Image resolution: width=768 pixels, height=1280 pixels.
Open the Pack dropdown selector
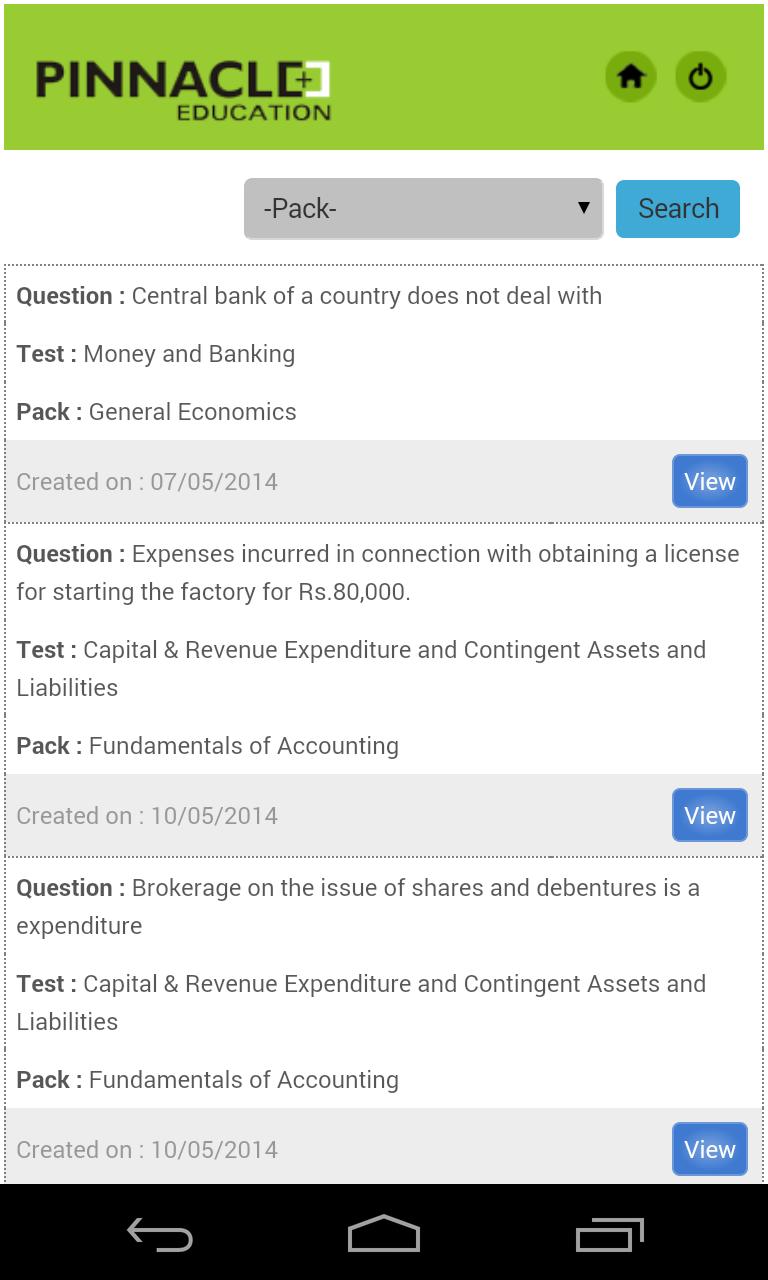pos(423,209)
